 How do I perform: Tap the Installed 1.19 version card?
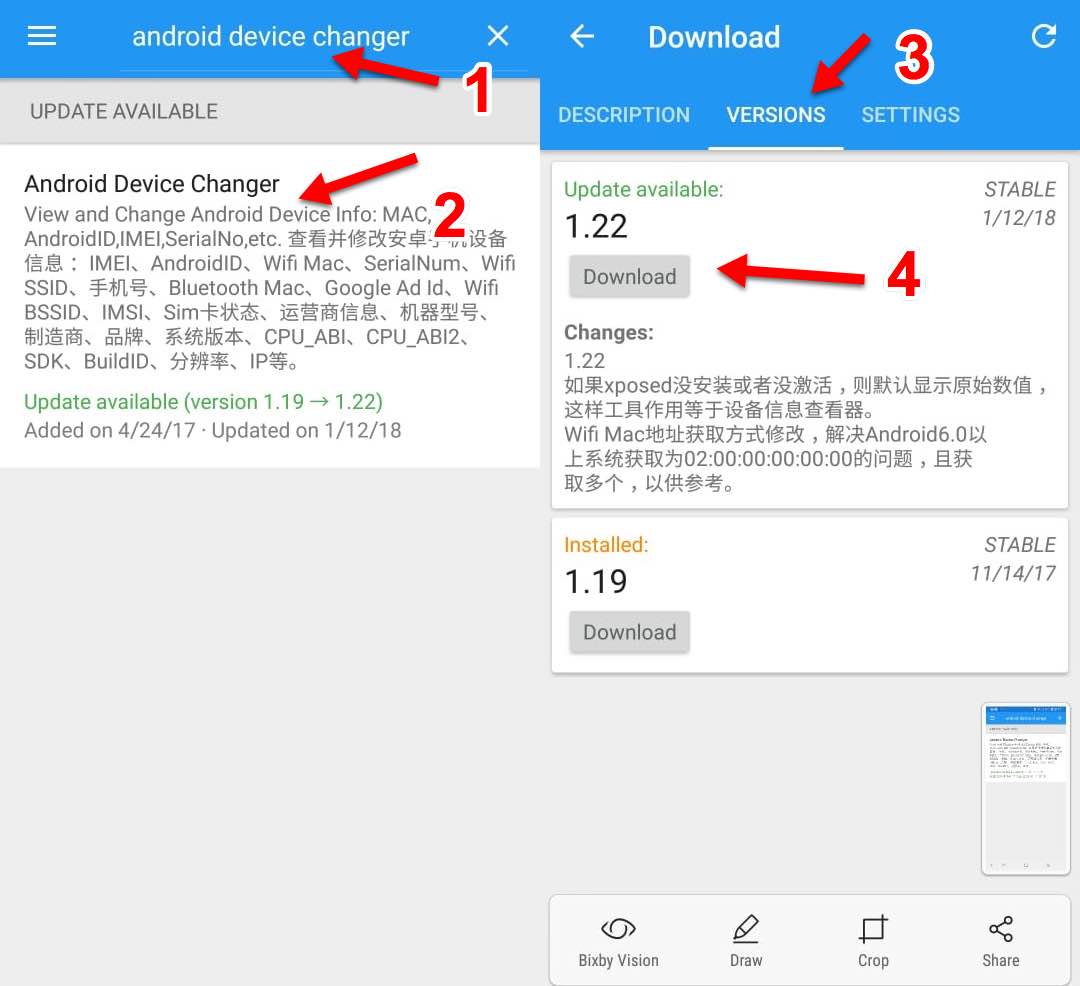(x=809, y=596)
